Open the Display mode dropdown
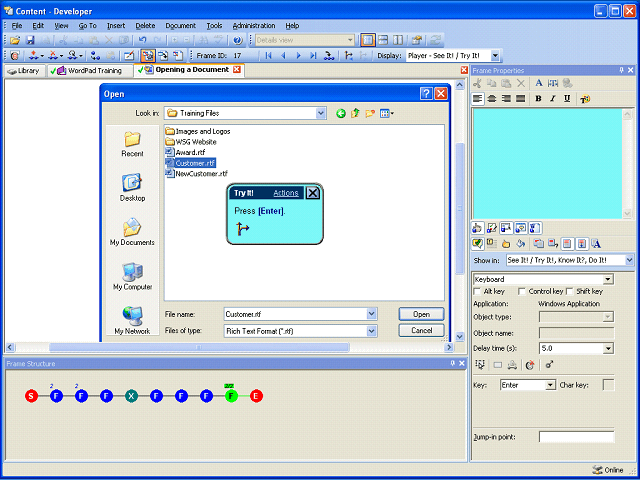This screenshot has height=480, width=640. 495,56
